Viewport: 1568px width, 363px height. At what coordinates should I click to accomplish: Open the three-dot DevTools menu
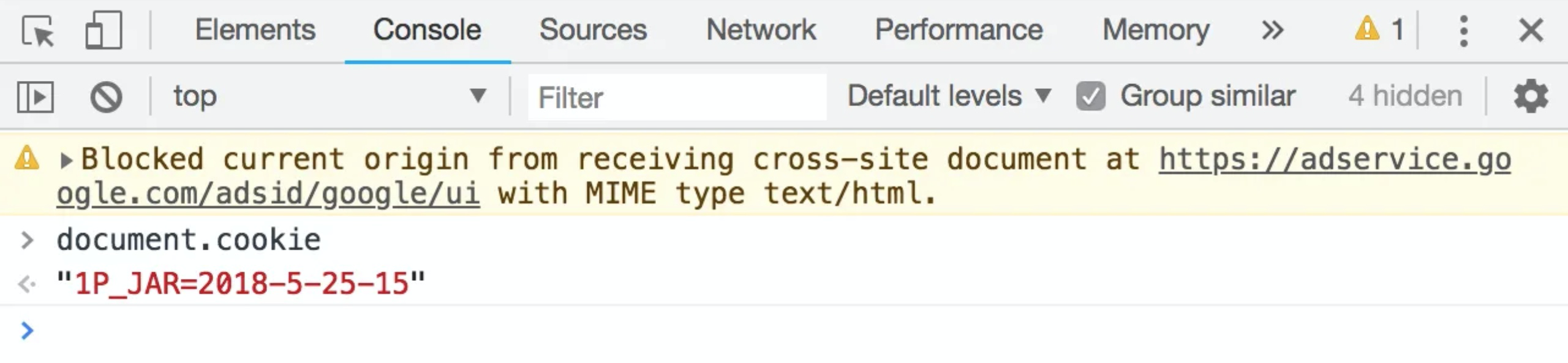click(x=1463, y=31)
